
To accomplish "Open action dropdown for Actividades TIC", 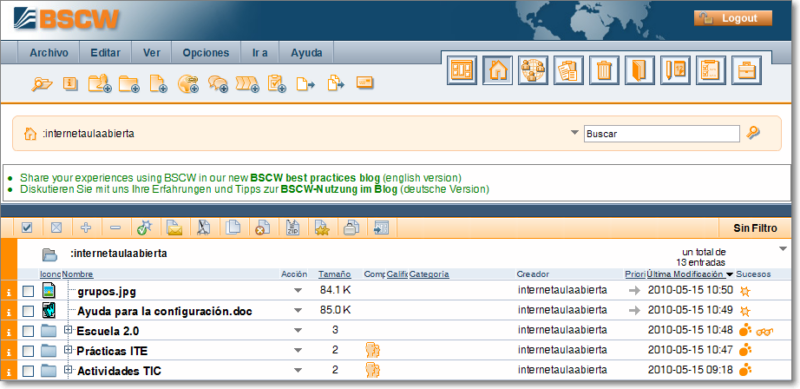I will coord(298,370).
